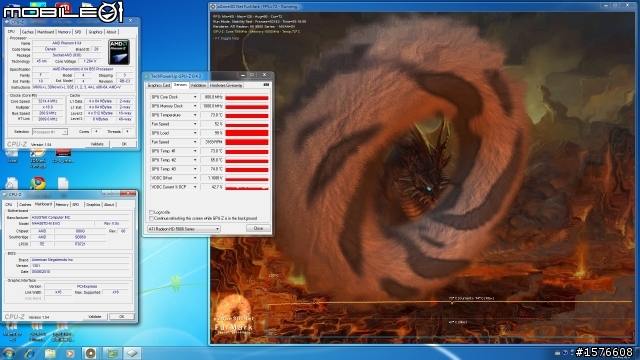Select the Sensors tab in GPU-Z
This screenshot has width=640, height=360.
coord(180,85)
